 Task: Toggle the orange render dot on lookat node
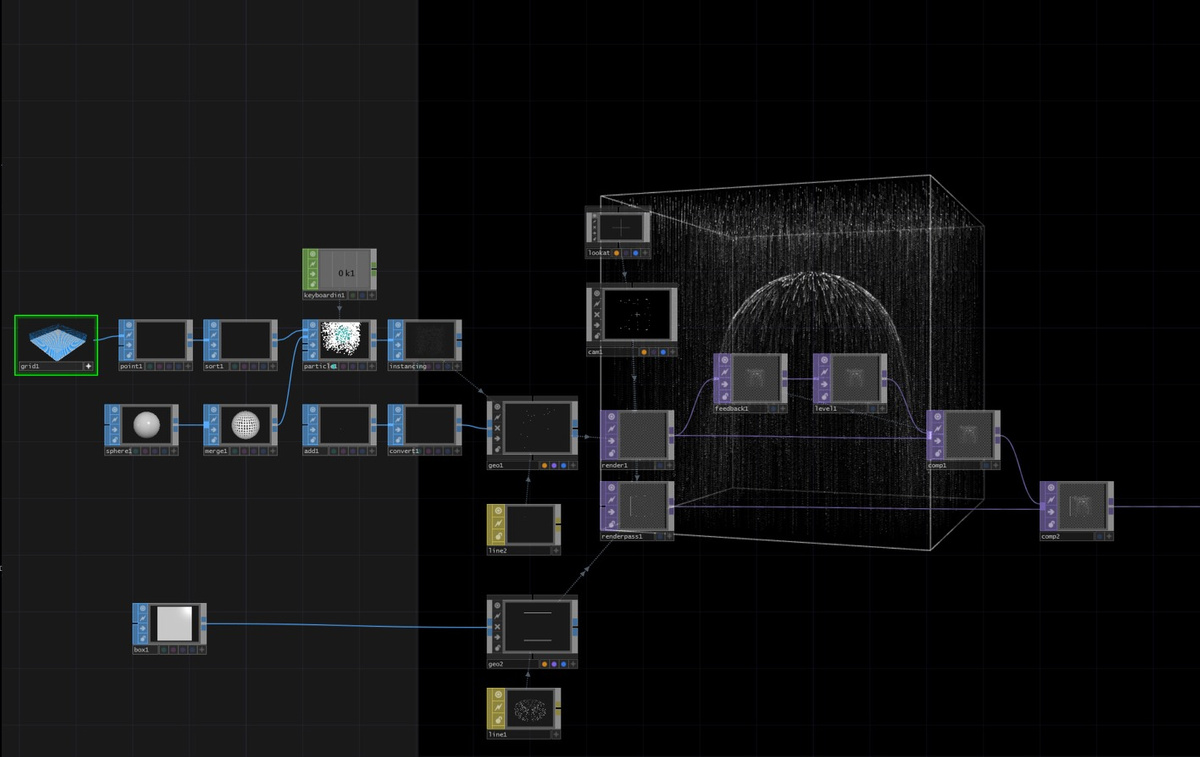click(x=617, y=252)
